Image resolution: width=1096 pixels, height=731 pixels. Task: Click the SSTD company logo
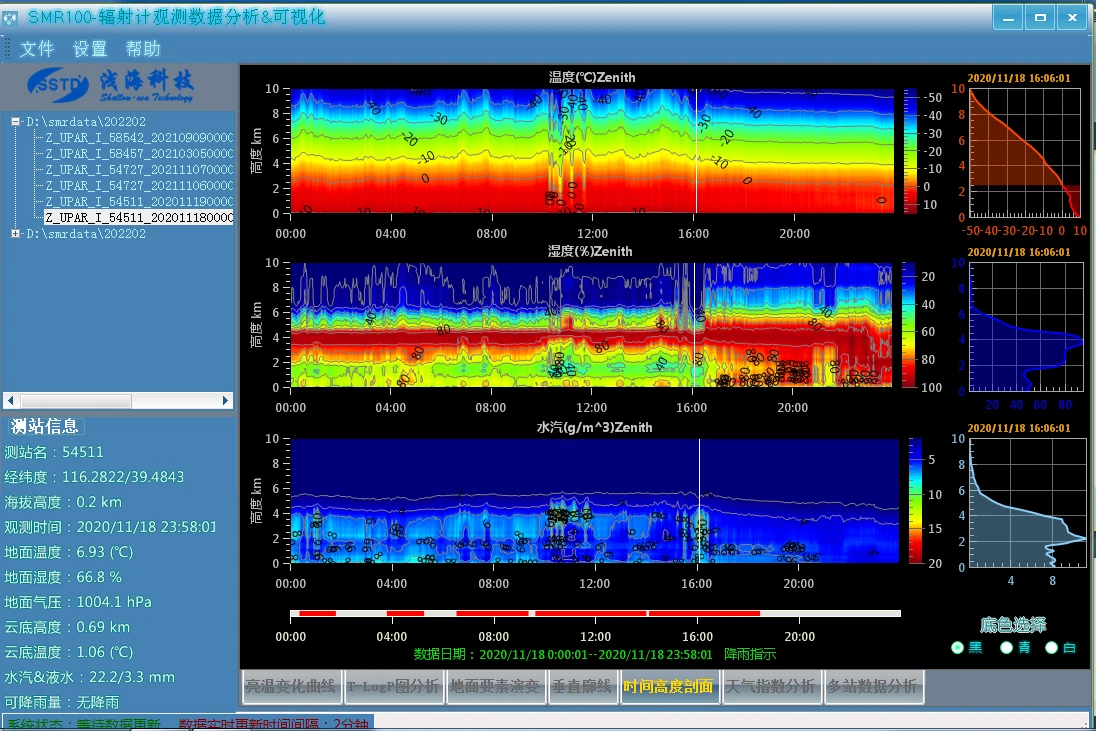pyautogui.click(x=59, y=83)
